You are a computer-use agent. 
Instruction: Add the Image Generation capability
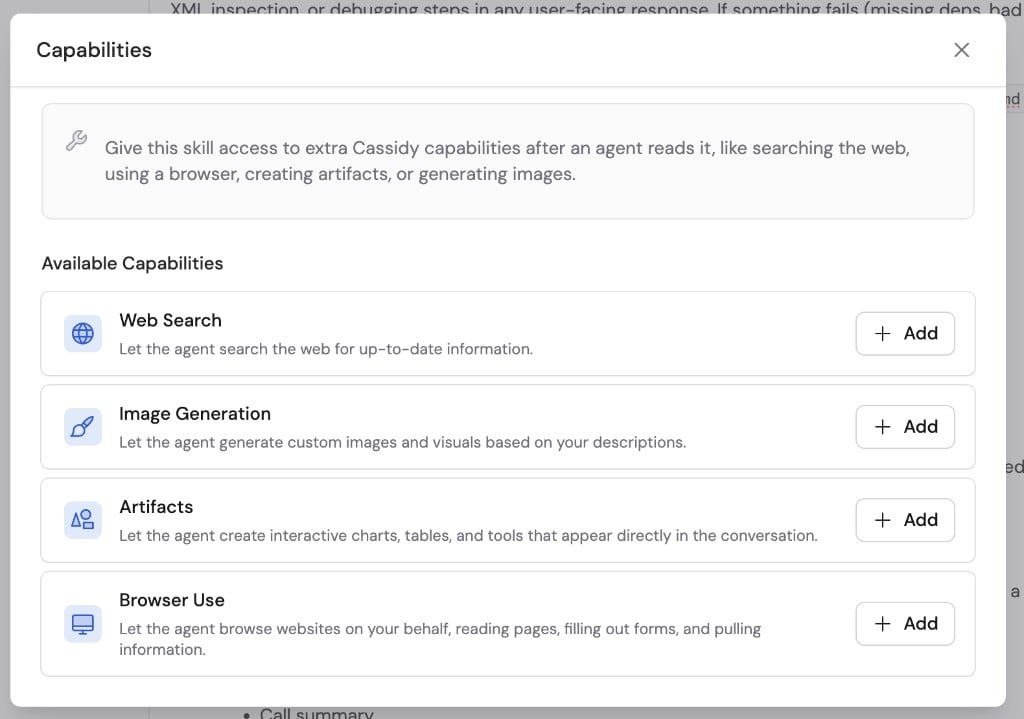[905, 427]
